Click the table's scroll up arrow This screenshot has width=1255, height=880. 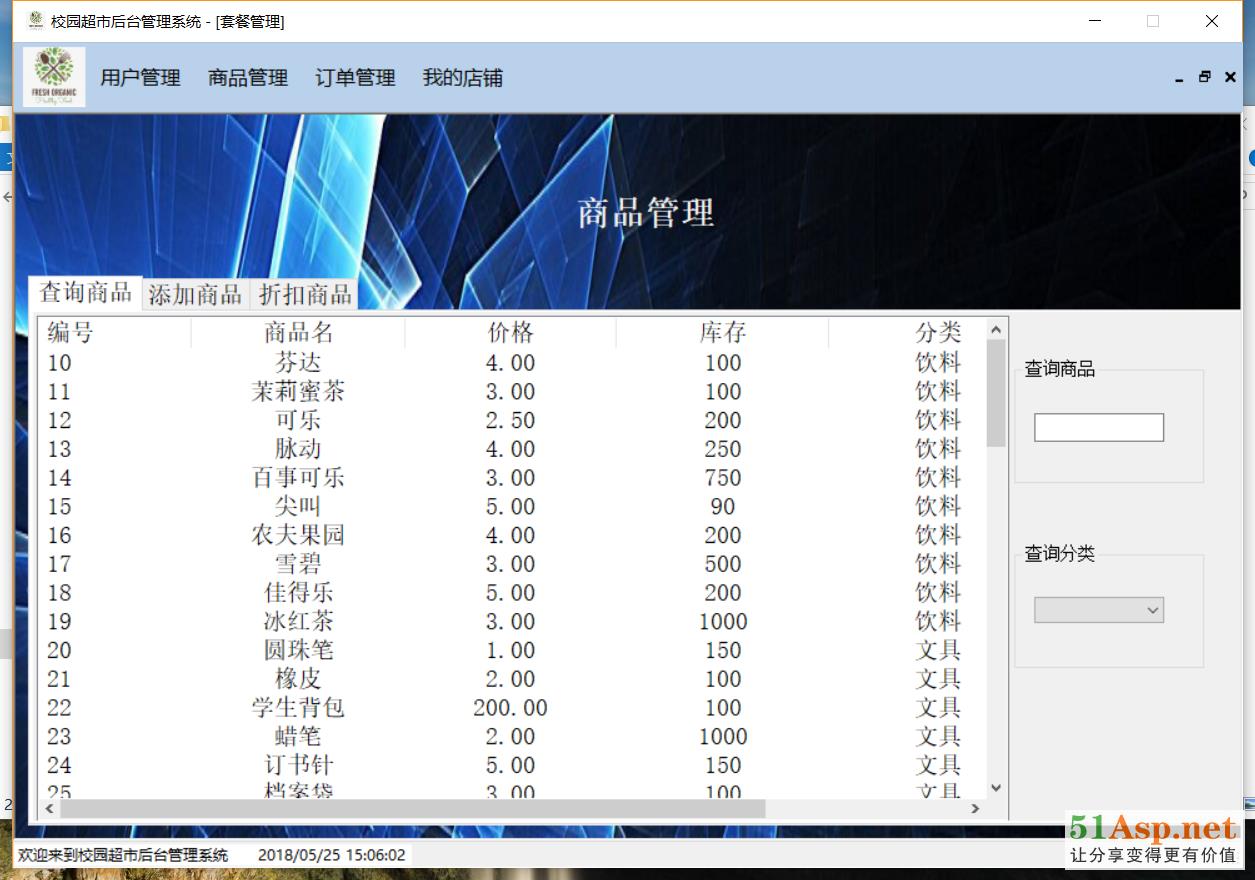coord(996,330)
